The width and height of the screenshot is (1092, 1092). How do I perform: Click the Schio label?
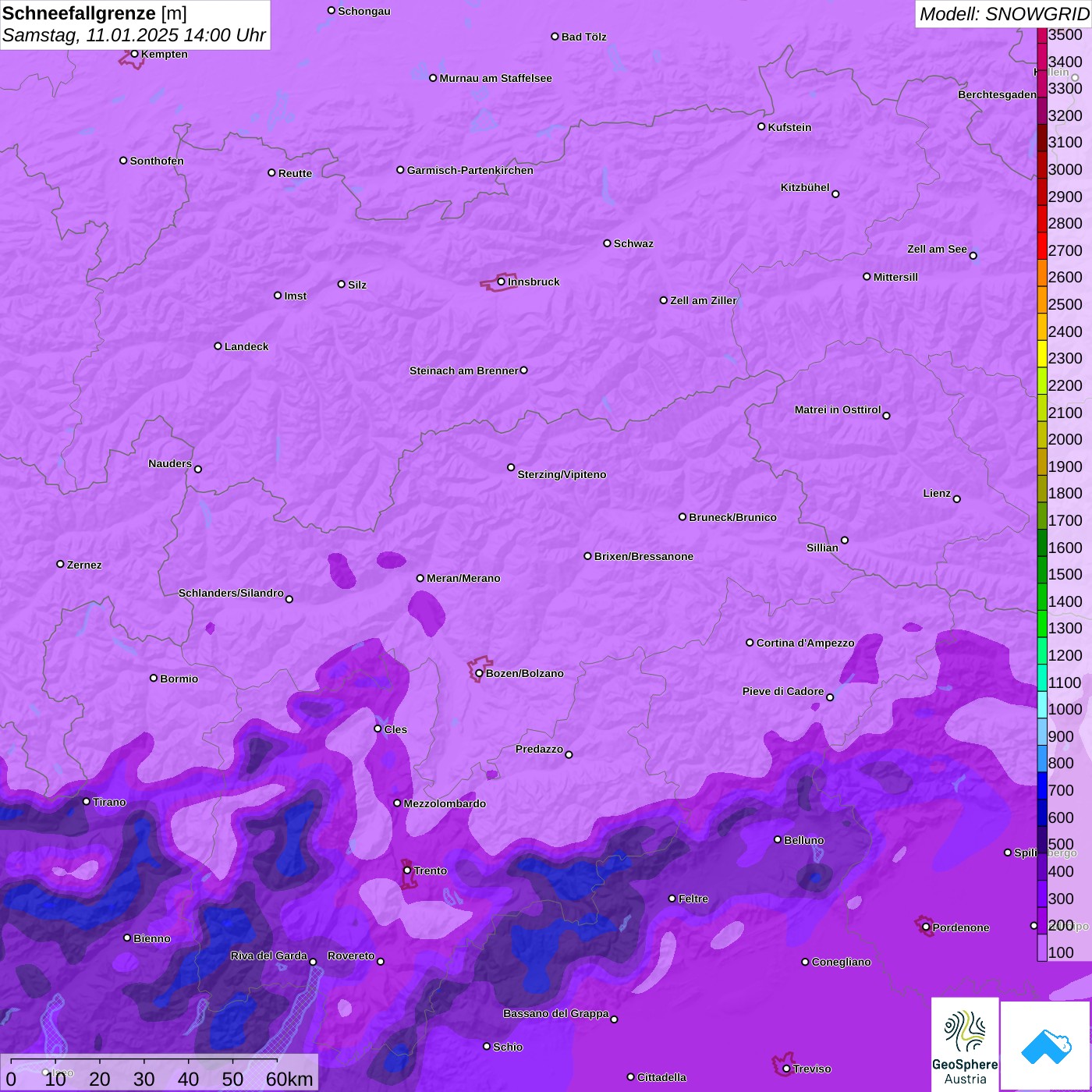(x=508, y=1047)
